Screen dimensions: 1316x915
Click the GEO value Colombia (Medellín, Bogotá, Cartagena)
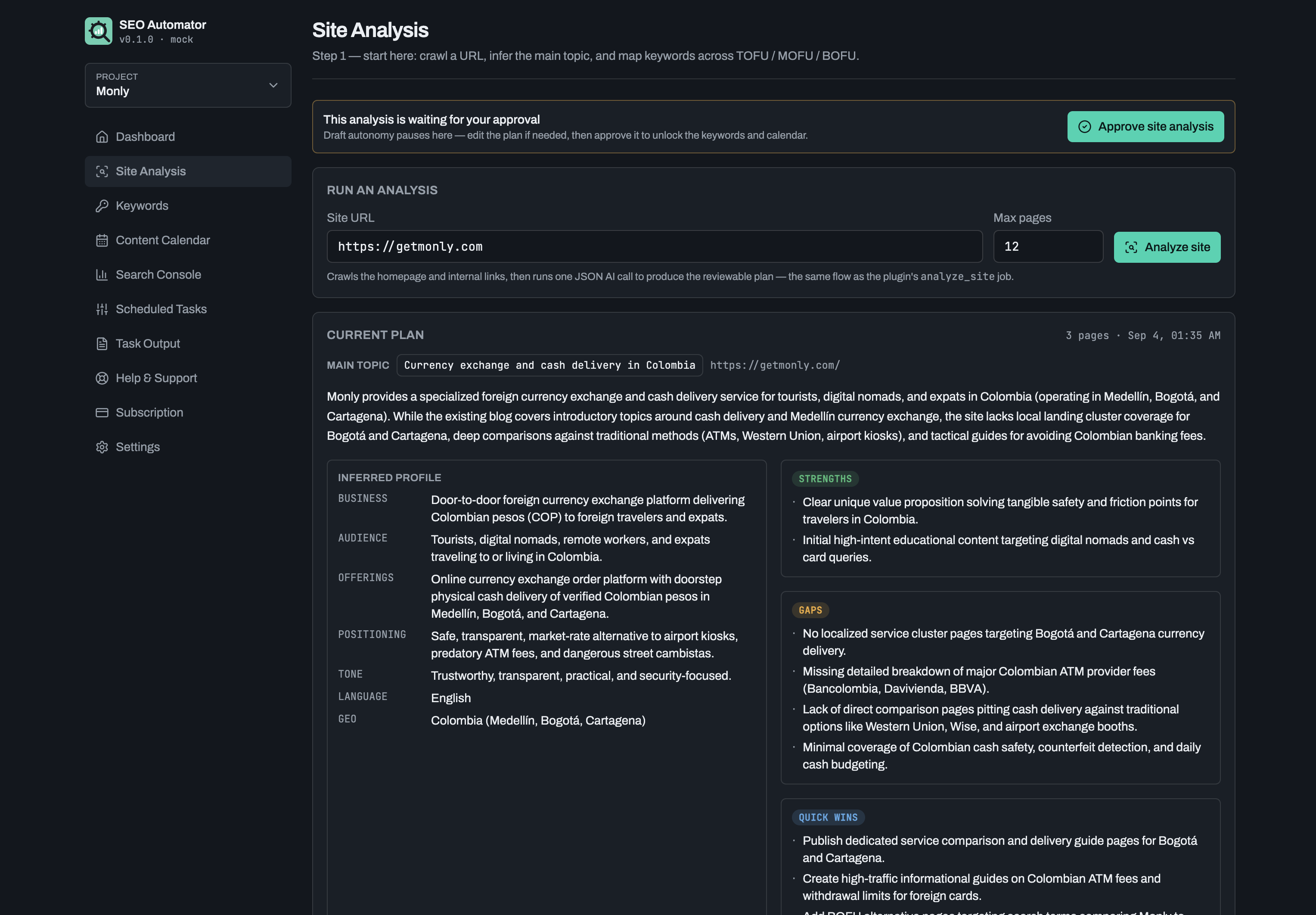click(538, 720)
